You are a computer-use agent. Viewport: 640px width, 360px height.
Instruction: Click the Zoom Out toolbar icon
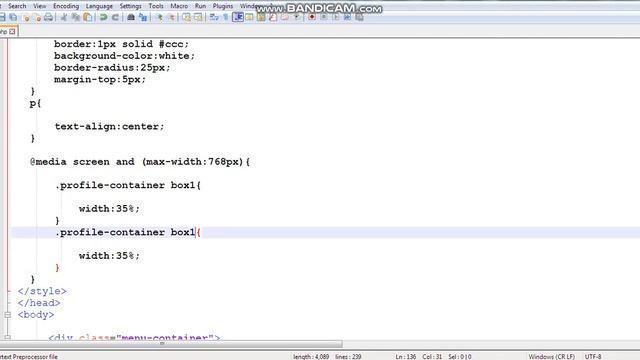(172, 17)
